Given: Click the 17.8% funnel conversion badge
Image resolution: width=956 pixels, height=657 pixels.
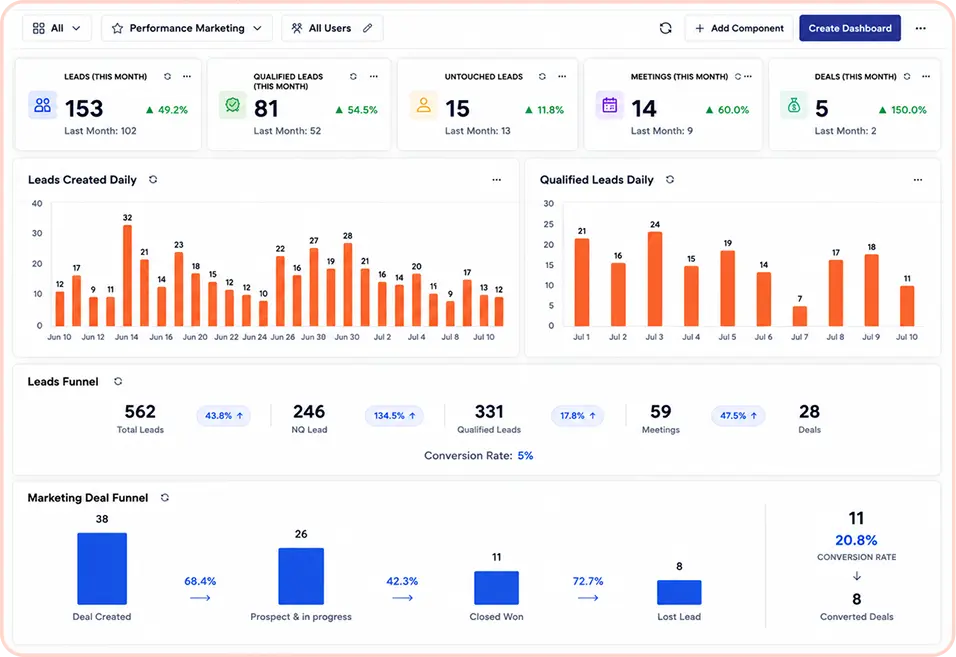Looking at the screenshot, I should [x=577, y=416].
